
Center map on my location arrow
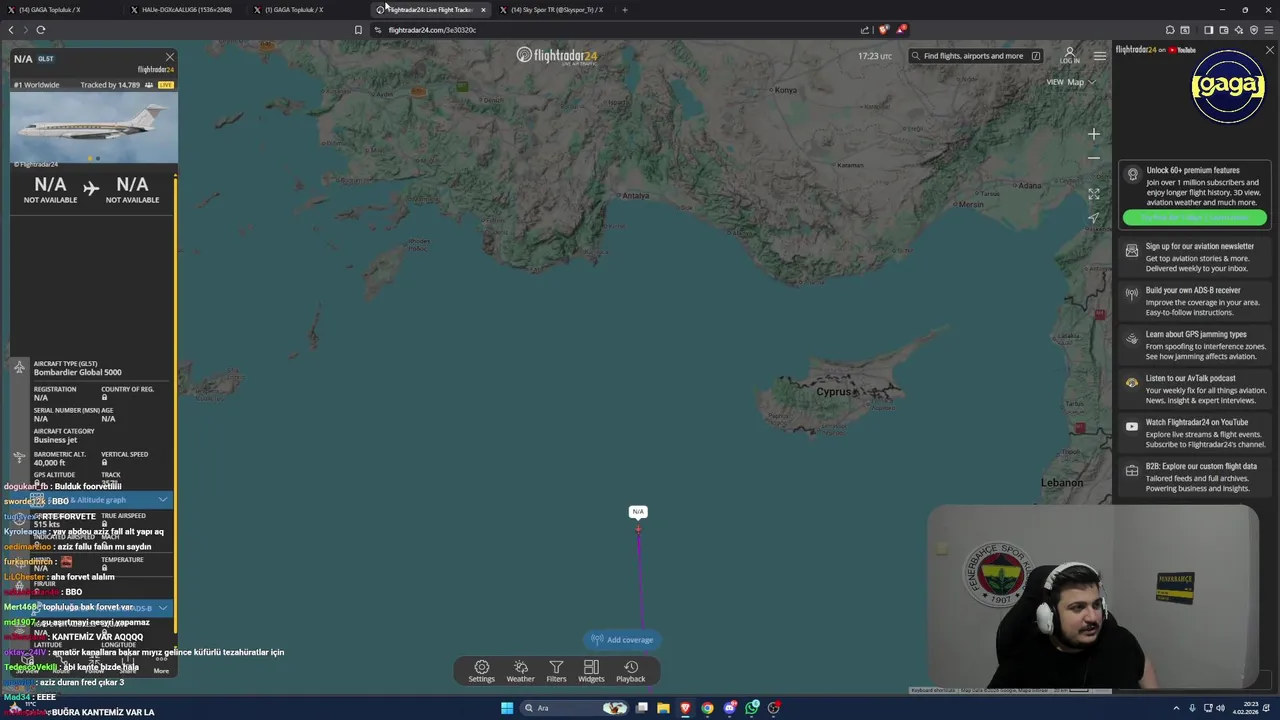tap(1093, 218)
